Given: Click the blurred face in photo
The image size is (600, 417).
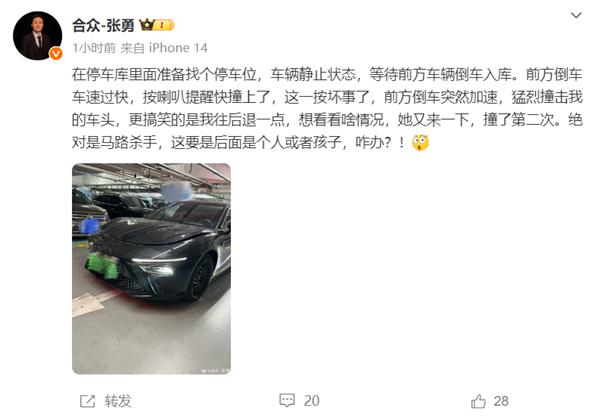Looking at the screenshot, I should tap(176, 191).
